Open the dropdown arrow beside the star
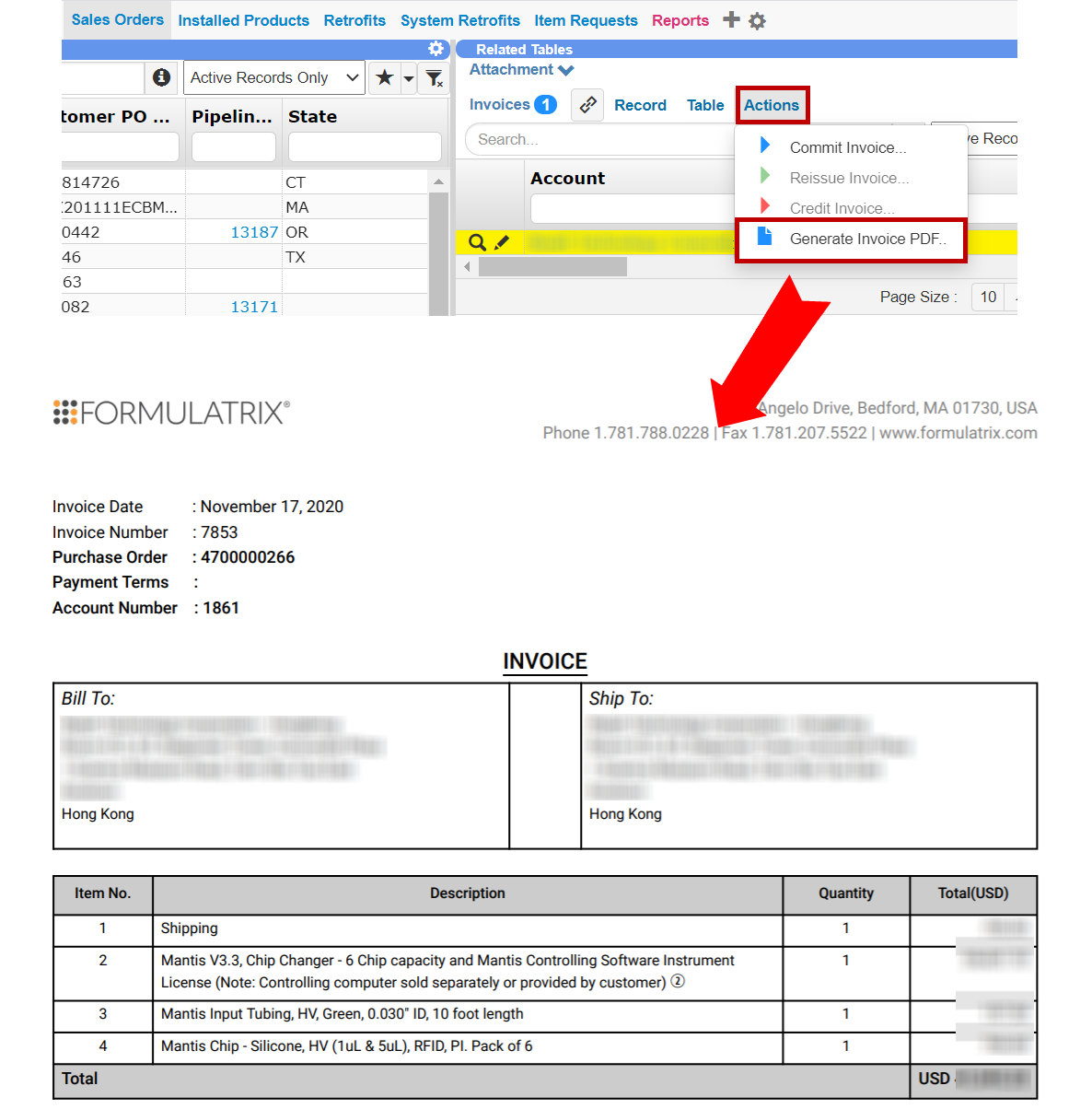Screen dimensions: 1092x1109 tap(409, 78)
